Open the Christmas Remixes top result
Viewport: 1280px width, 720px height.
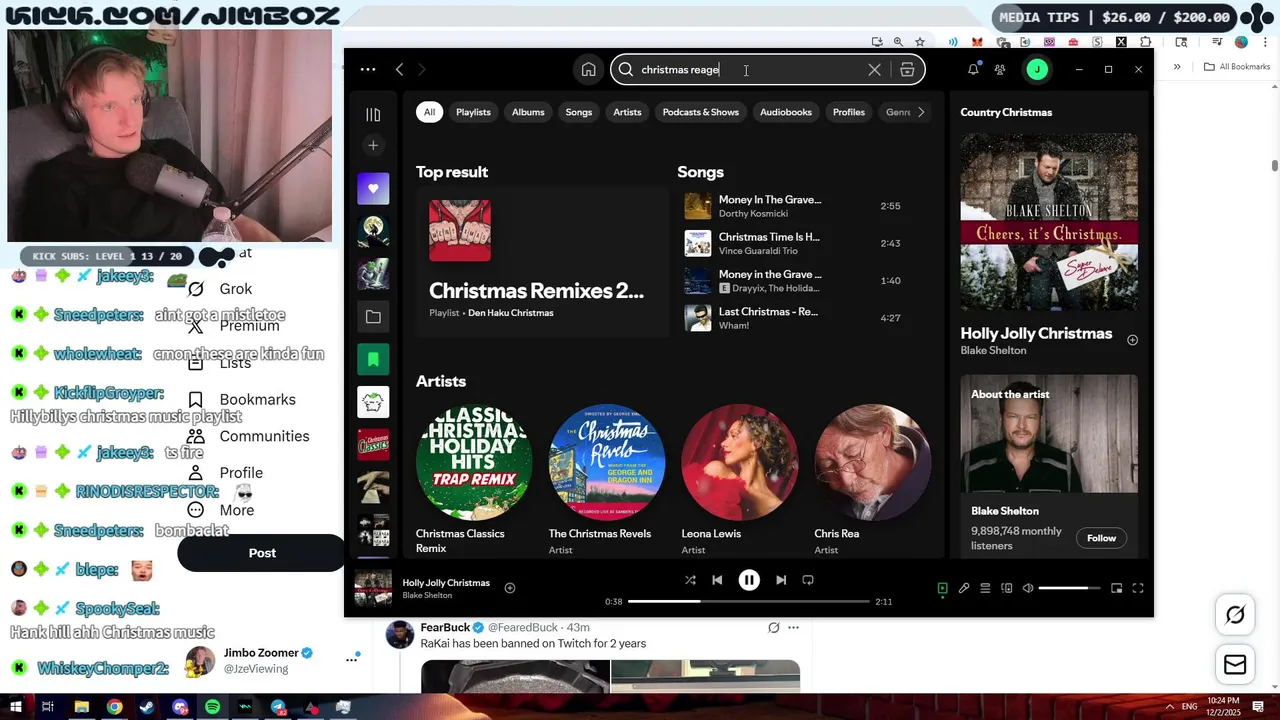pyautogui.click(x=541, y=261)
